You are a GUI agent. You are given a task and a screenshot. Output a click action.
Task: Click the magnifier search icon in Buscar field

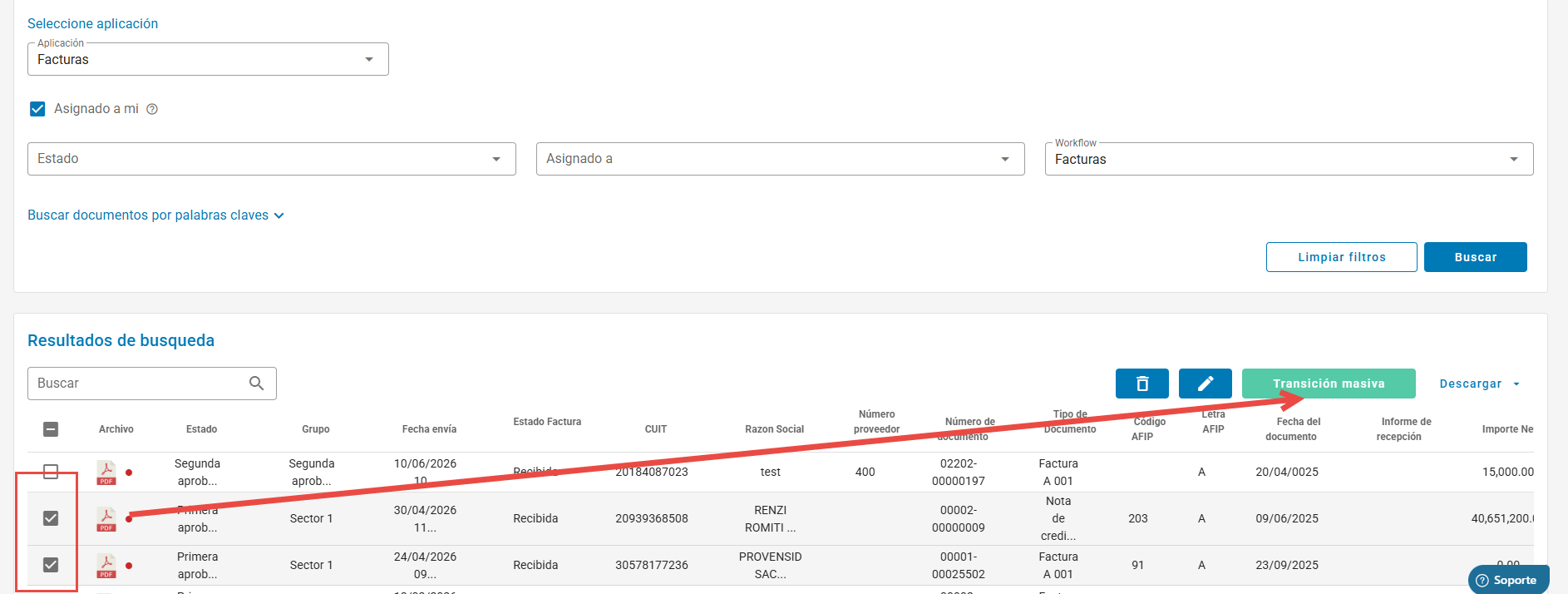[x=257, y=384]
